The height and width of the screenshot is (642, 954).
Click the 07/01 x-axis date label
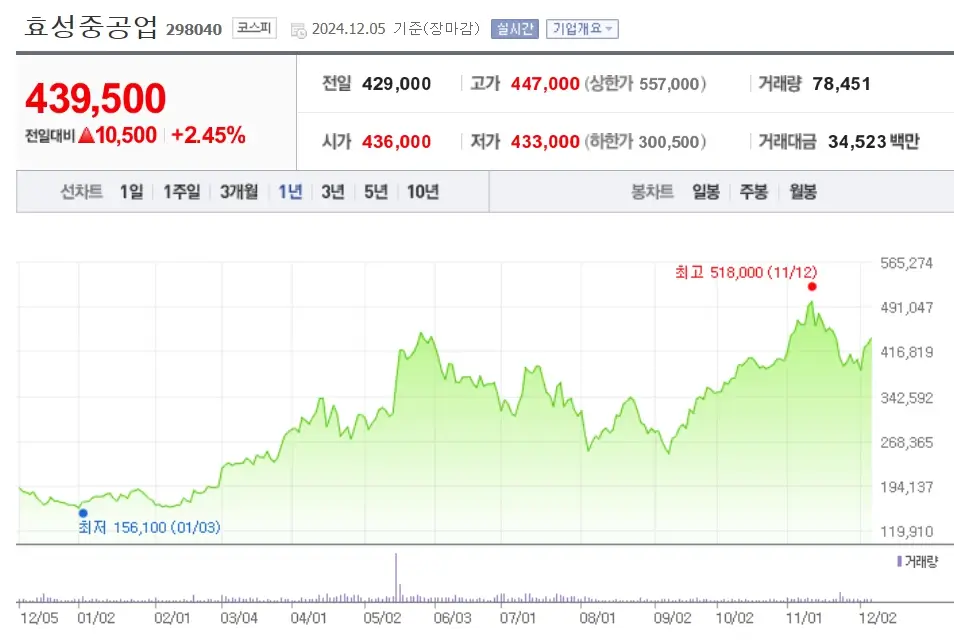(517, 618)
